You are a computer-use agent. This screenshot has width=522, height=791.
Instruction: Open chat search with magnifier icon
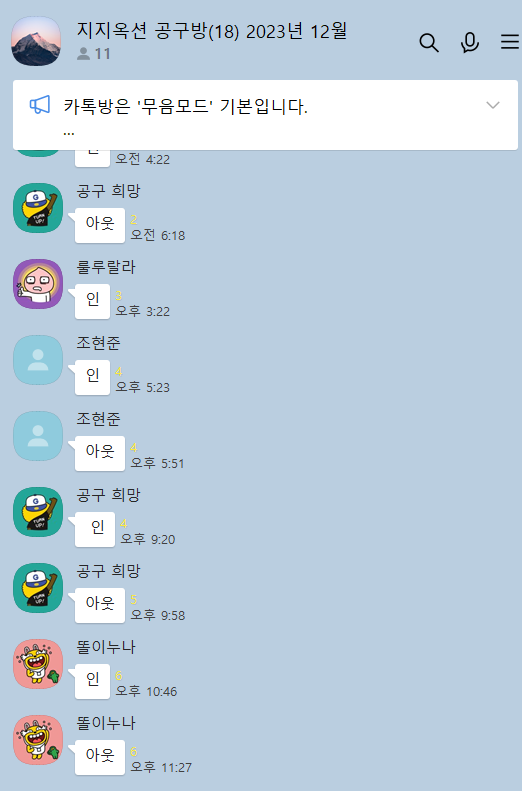click(x=429, y=43)
